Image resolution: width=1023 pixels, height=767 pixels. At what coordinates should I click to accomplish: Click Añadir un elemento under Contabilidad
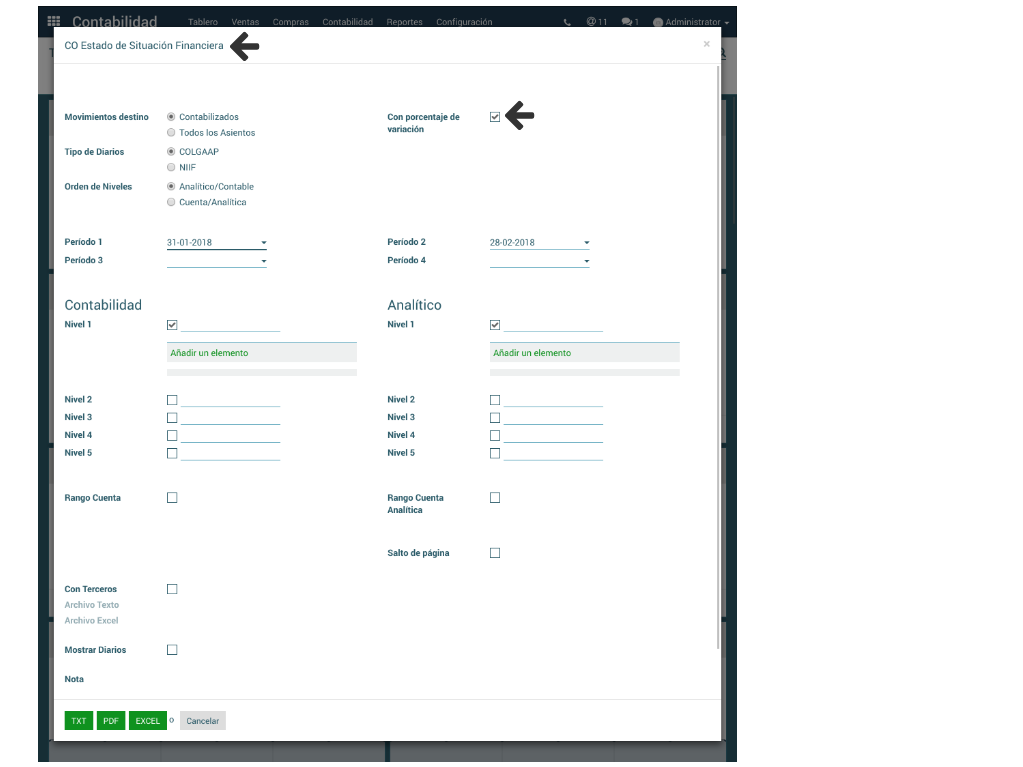(x=210, y=353)
